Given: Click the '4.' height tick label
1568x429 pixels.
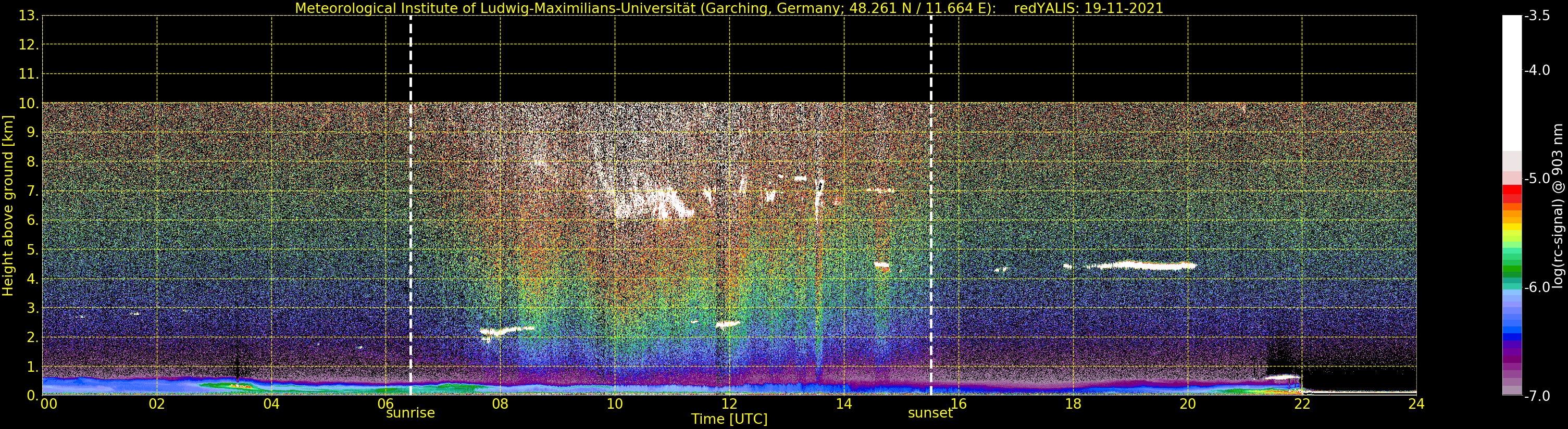Looking at the screenshot, I should click(x=33, y=279).
